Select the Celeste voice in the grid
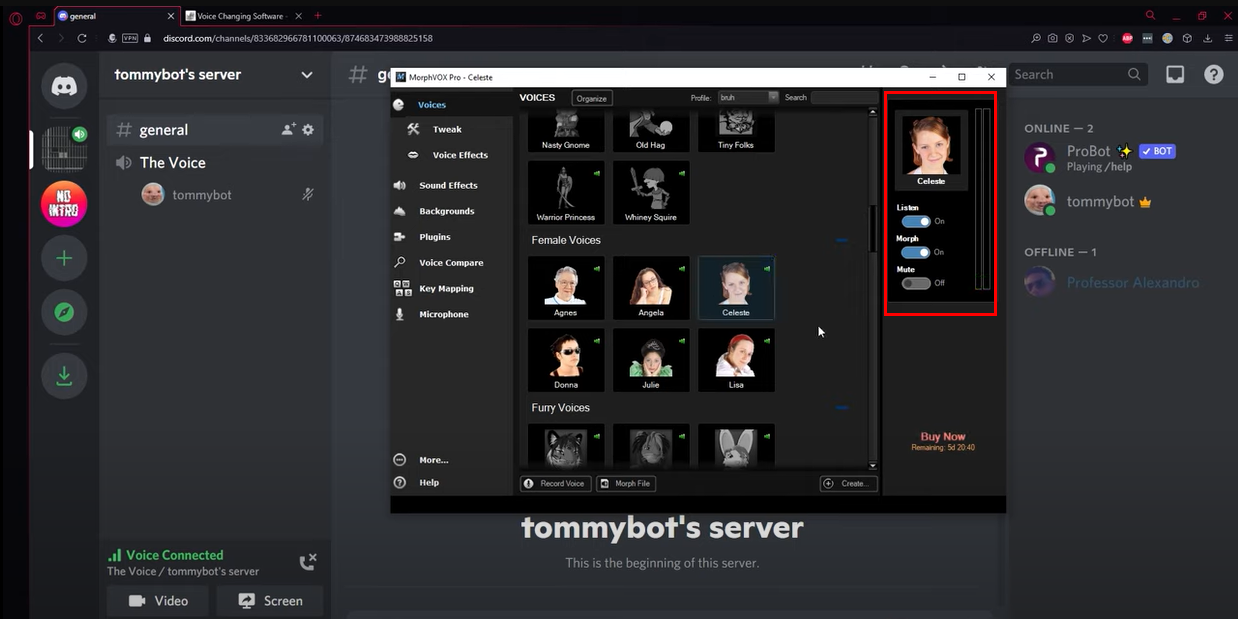Image resolution: width=1238 pixels, height=619 pixels. pos(736,288)
